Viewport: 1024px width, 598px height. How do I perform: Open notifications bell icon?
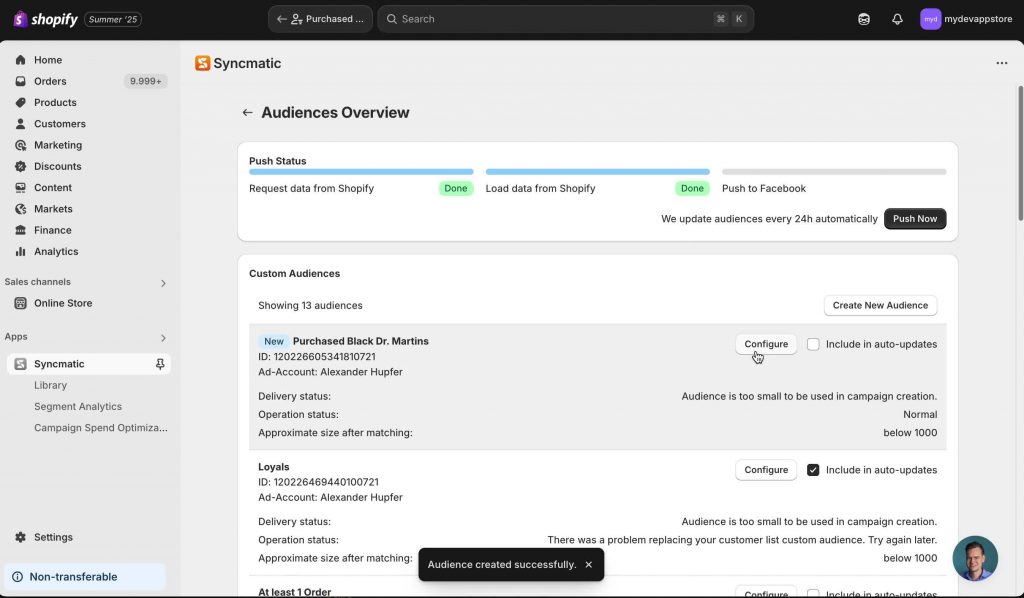click(x=897, y=19)
